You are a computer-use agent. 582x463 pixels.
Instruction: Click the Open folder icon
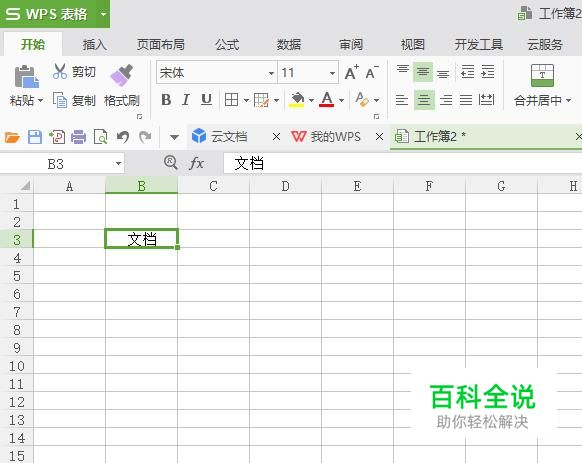pos(12,137)
